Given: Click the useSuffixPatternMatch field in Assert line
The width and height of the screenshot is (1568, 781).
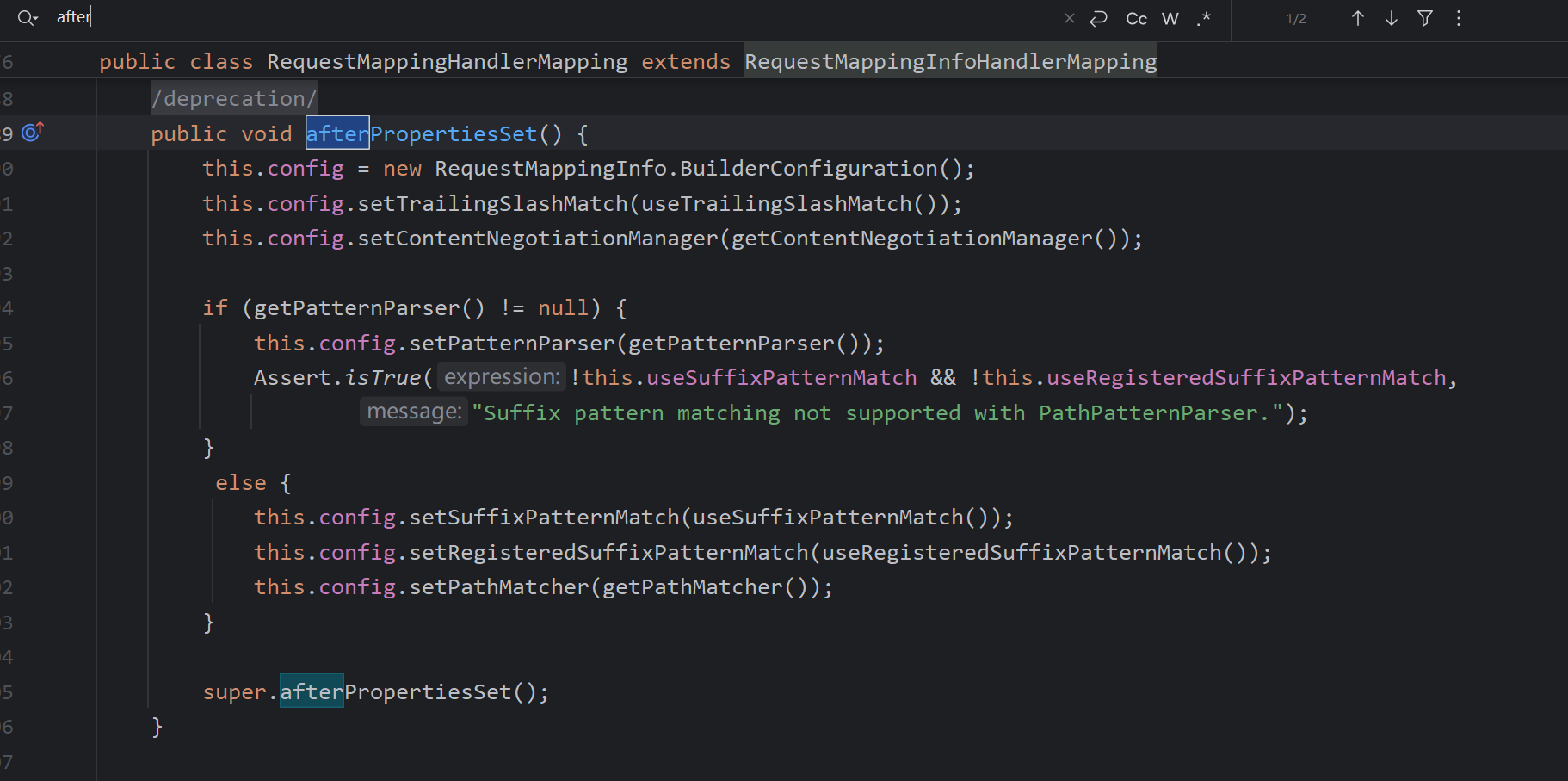Looking at the screenshot, I should (x=781, y=378).
